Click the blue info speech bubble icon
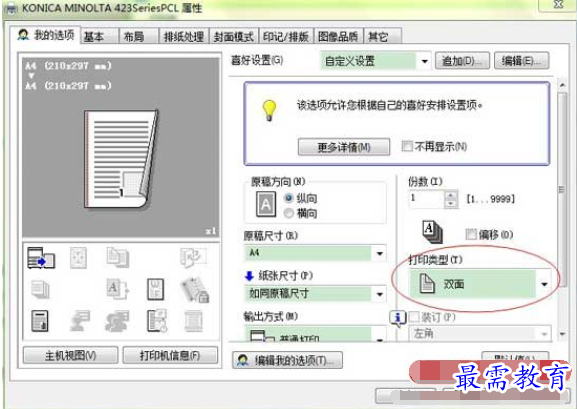The image size is (577, 409). 398,318
